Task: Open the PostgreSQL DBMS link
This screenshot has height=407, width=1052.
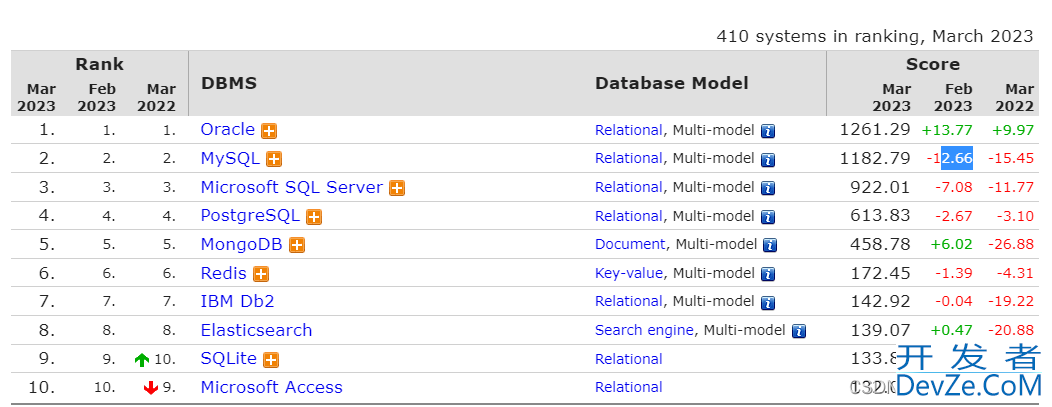Action: (250, 216)
